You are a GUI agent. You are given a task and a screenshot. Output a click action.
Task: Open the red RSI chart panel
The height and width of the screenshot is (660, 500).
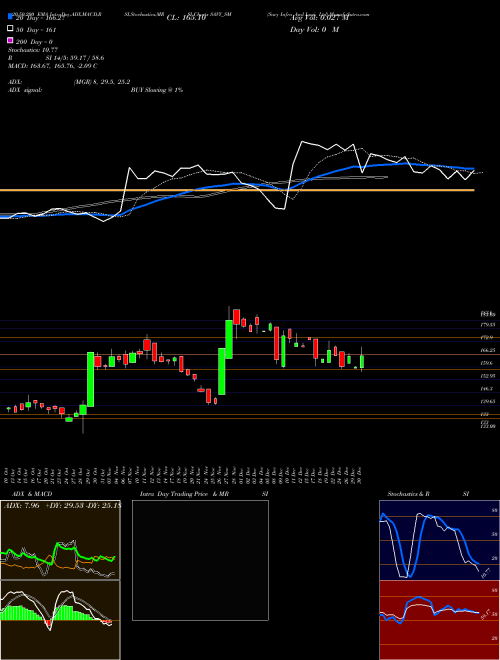[439, 620]
